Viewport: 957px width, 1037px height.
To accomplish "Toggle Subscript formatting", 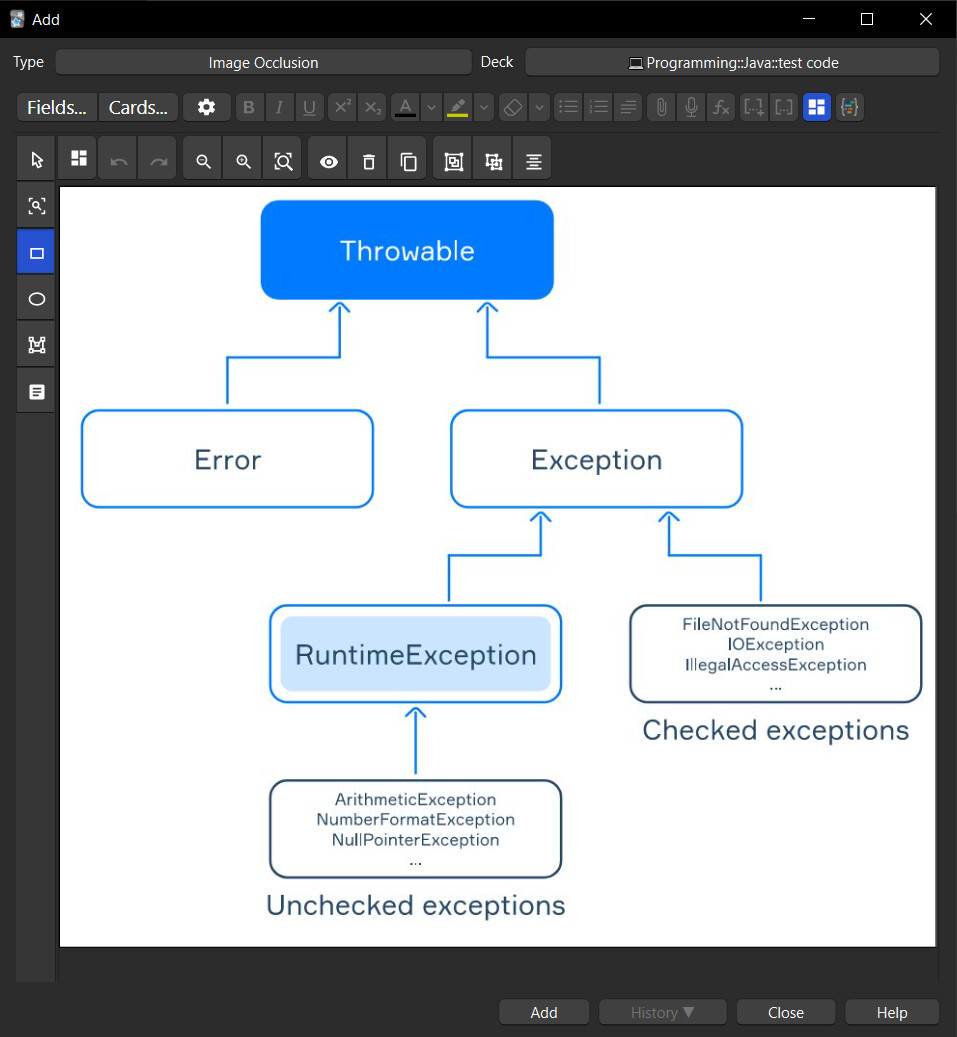I will 373,107.
